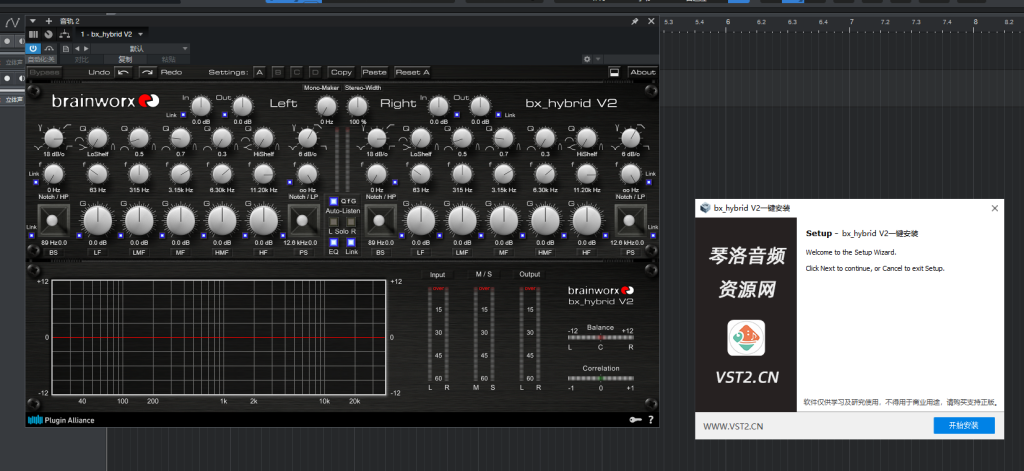Click the left PS notch/LP XY pad
Viewport: 1024px width, 471px height.
(x=302, y=221)
